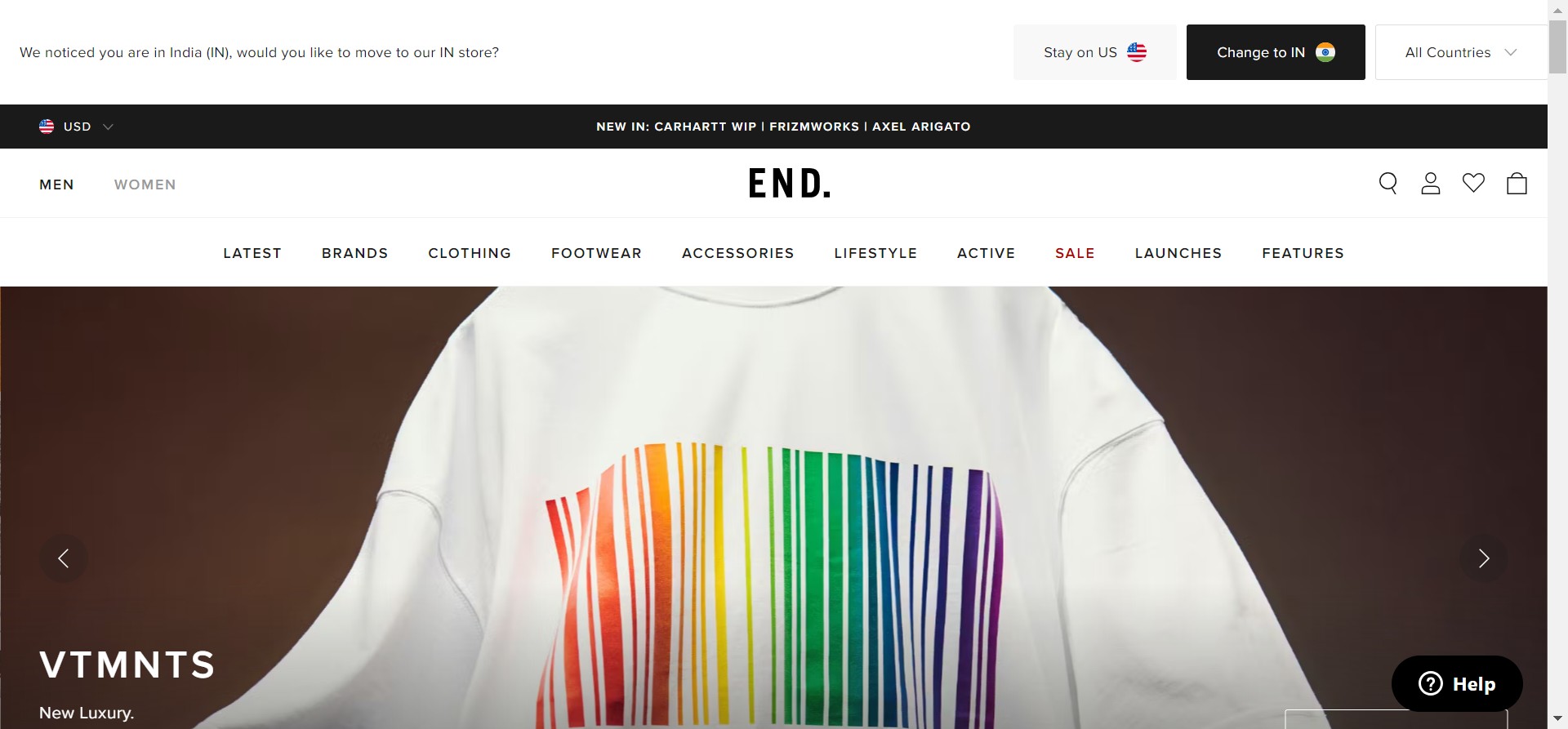The height and width of the screenshot is (729, 1568).
Task: Open the SALE menu item
Action: pos(1075,253)
